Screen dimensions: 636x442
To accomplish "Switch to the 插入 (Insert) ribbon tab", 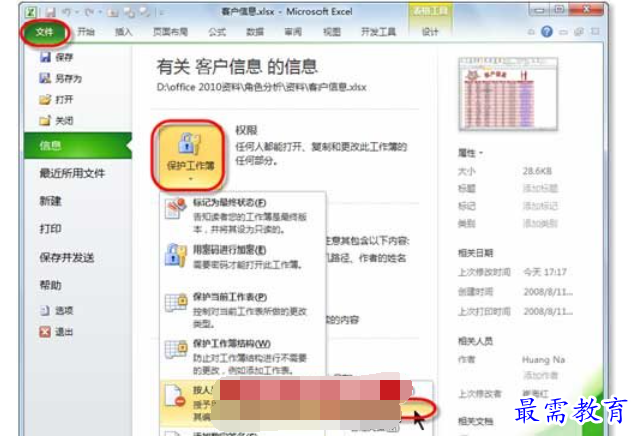I will click(x=124, y=32).
